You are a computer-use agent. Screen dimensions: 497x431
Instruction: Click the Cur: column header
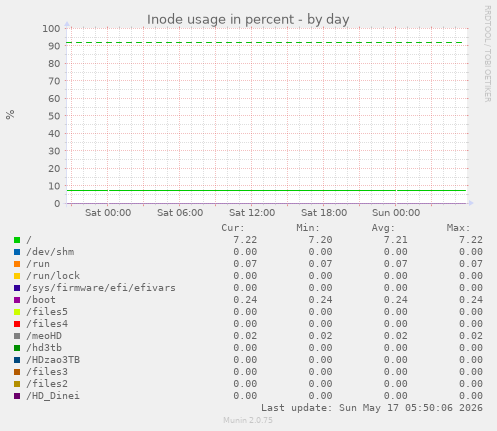coord(233,228)
